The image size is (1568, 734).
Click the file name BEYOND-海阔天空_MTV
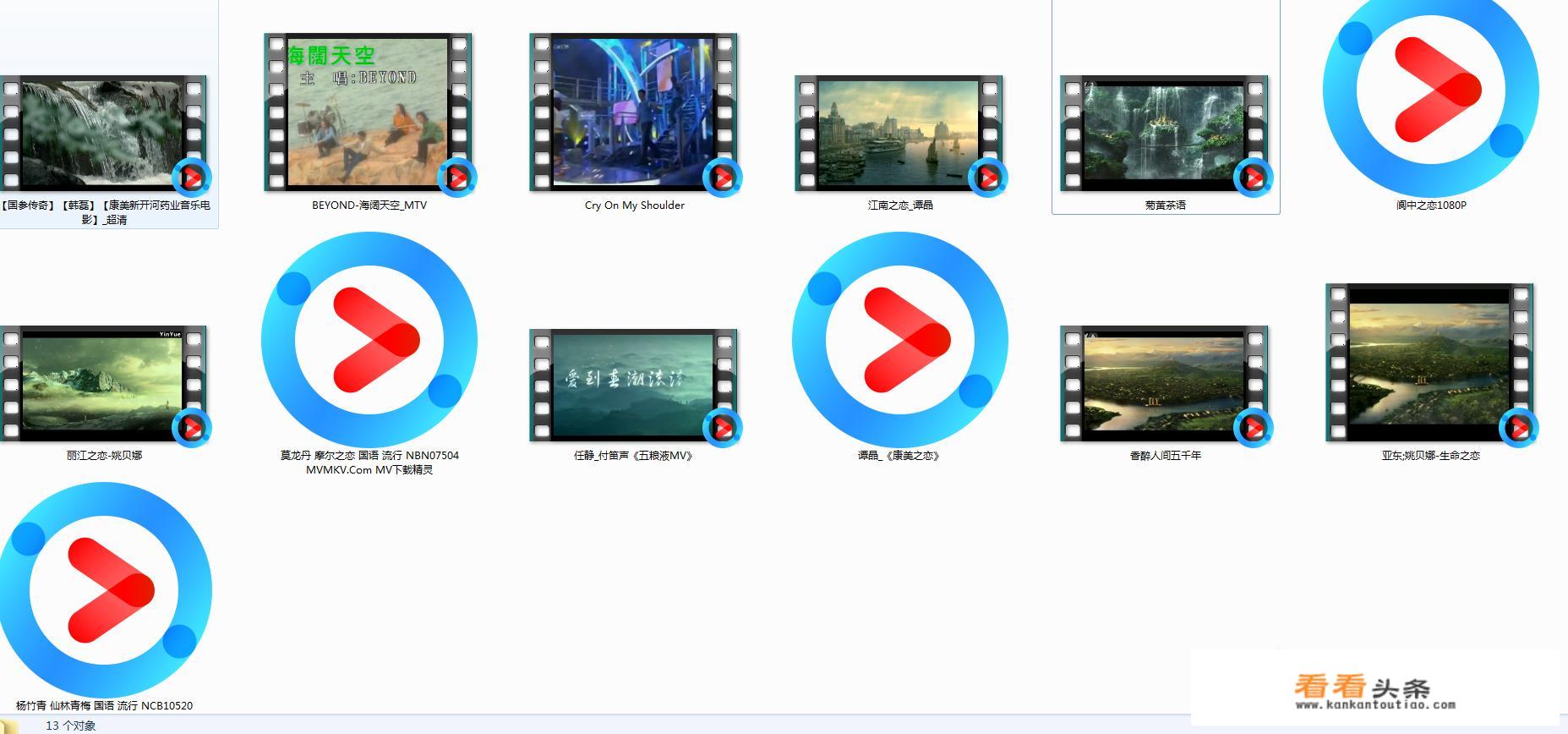pos(369,205)
